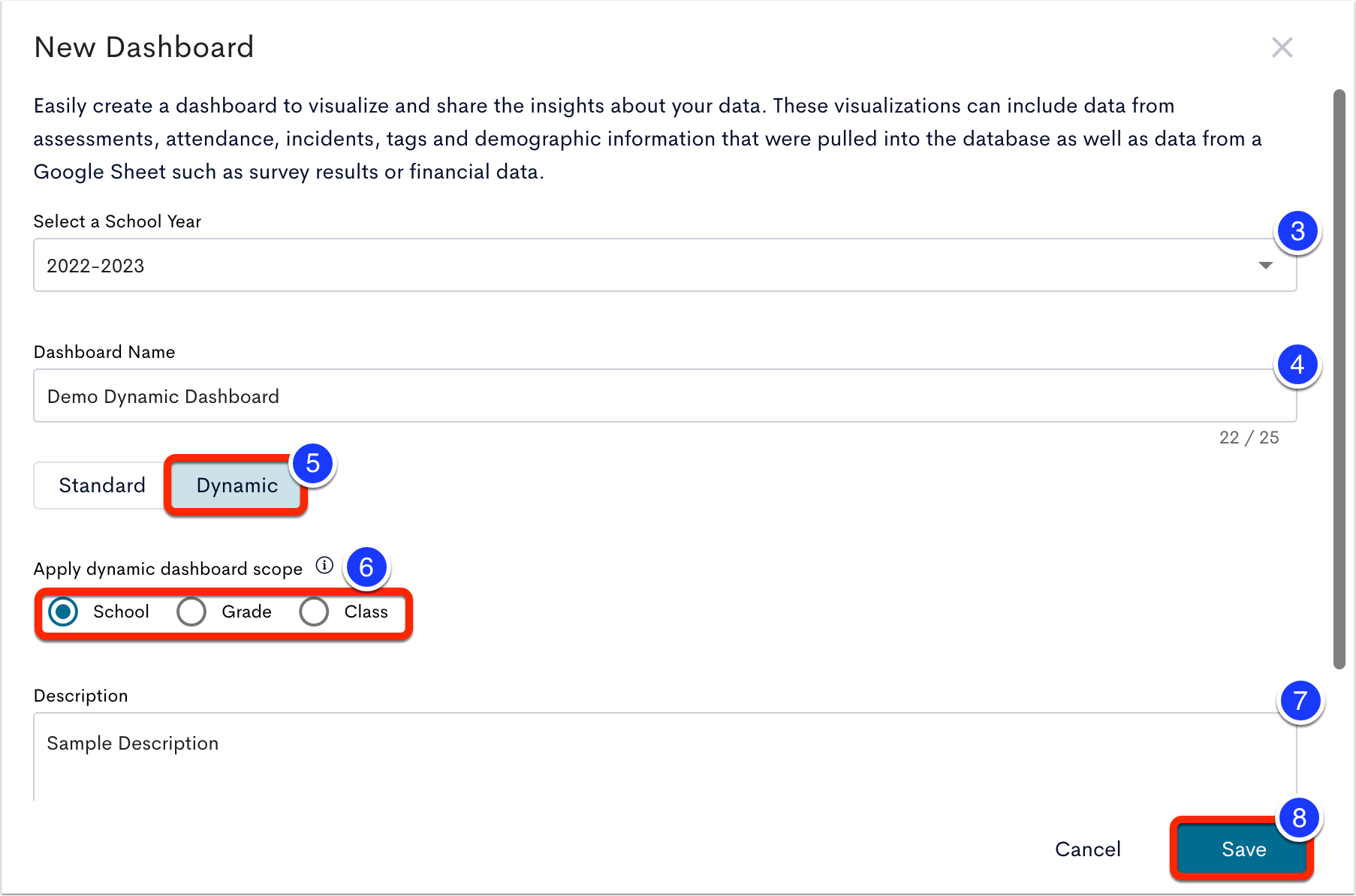Click the blue step 5 badge
This screenshot has width=1356, height=896.
(313, 464)
